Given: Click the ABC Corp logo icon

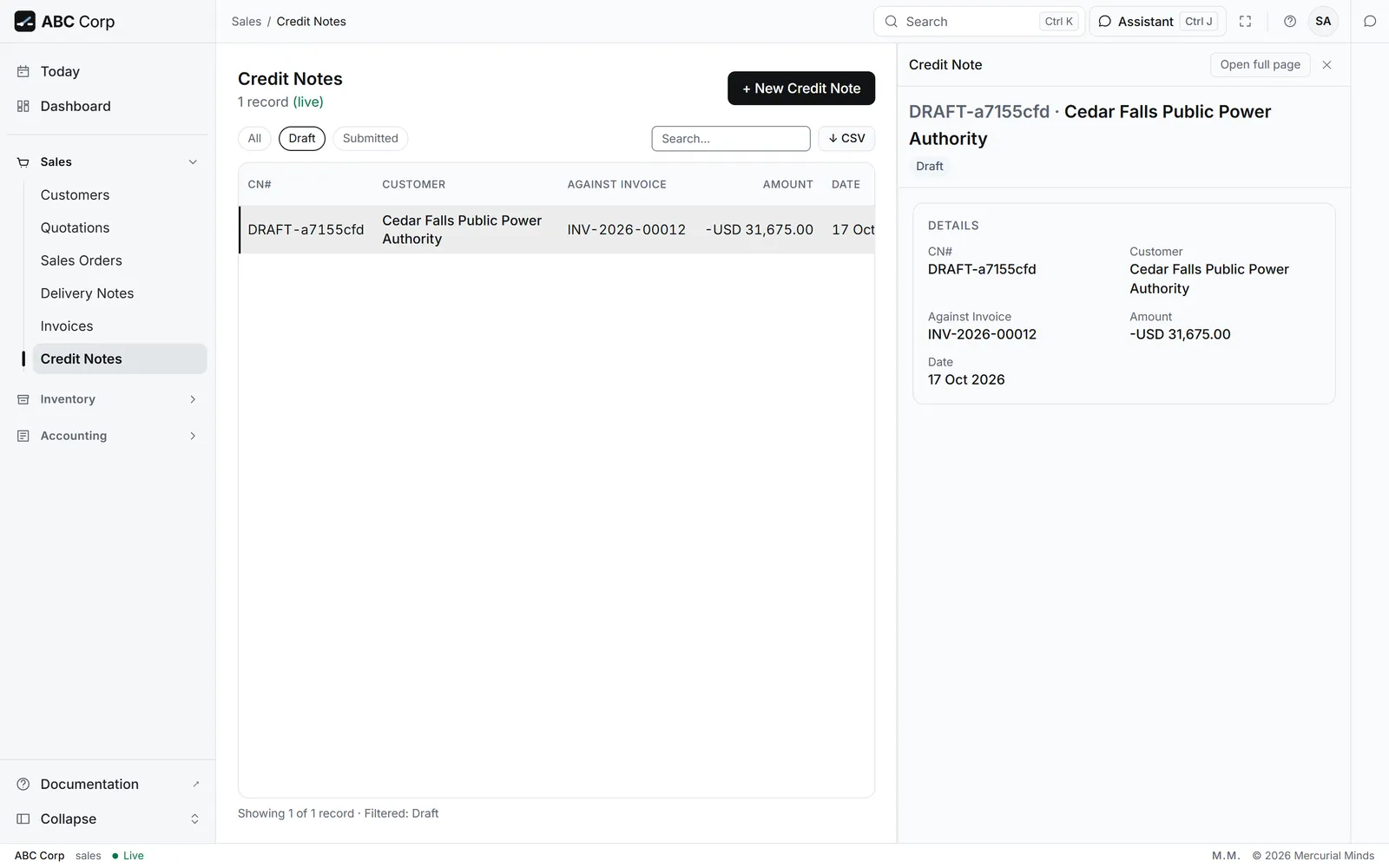Looking at the screenshot, I should tap(24, 22).
